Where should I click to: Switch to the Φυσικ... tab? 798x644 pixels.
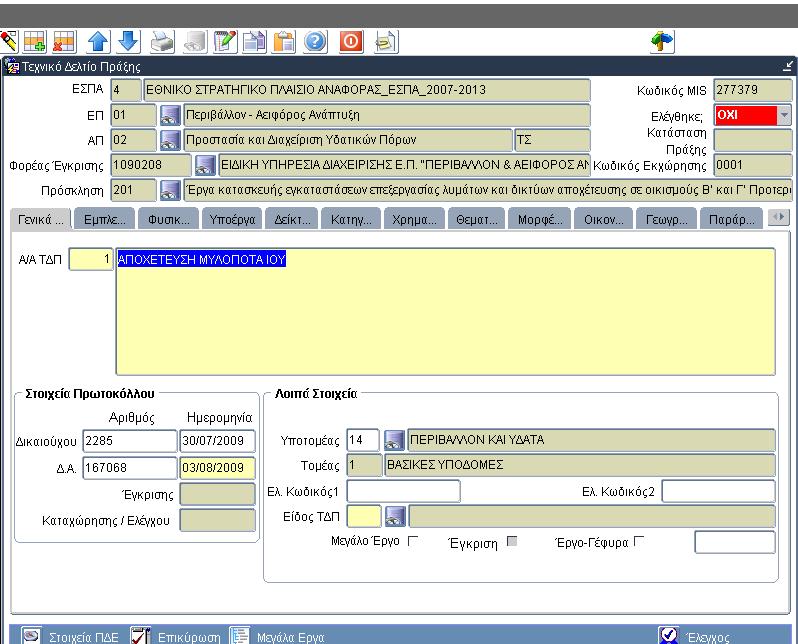click(168, 219)
